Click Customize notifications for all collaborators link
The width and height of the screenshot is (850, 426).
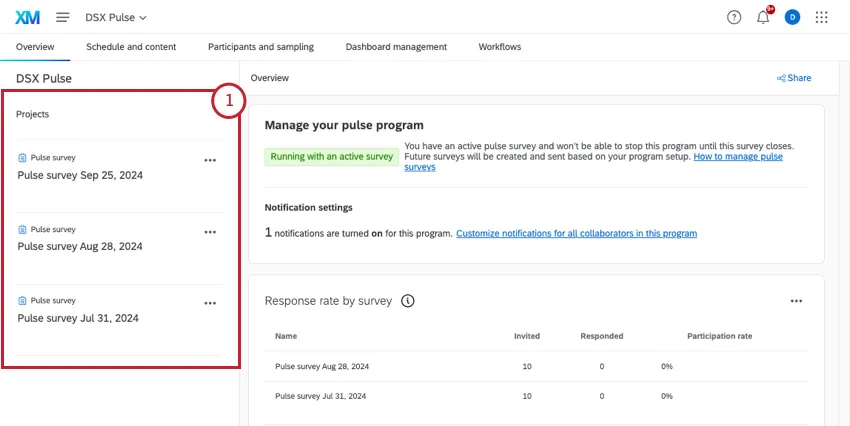[576, 233]
